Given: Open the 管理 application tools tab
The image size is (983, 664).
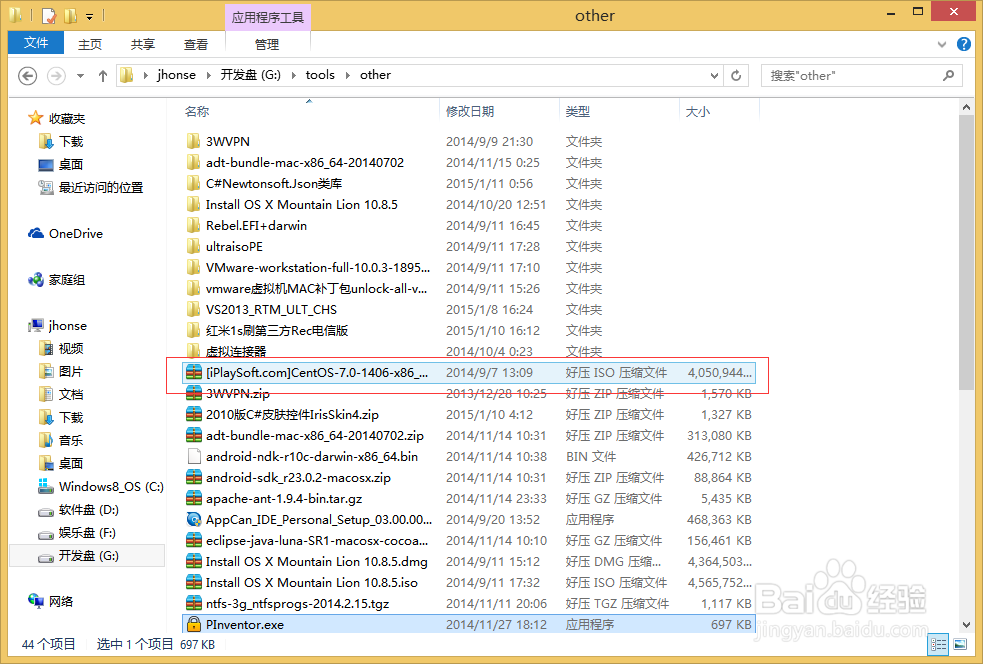Looking at the screenshot, I should (x=267, y=44).
